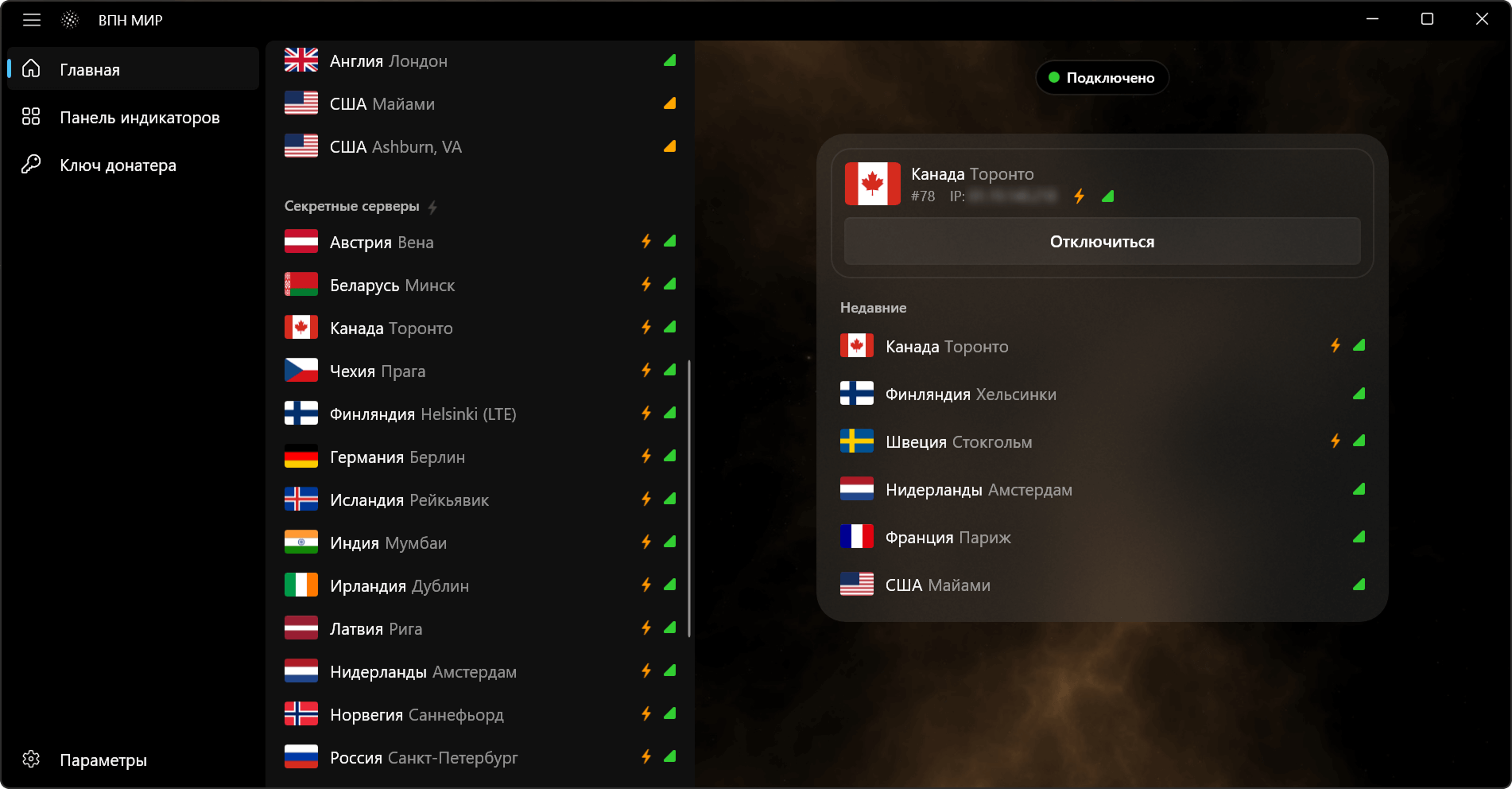Viewport: 1512px width, 789px height.
Task: Click the server list vertical scrollbar
Action: 689,499
